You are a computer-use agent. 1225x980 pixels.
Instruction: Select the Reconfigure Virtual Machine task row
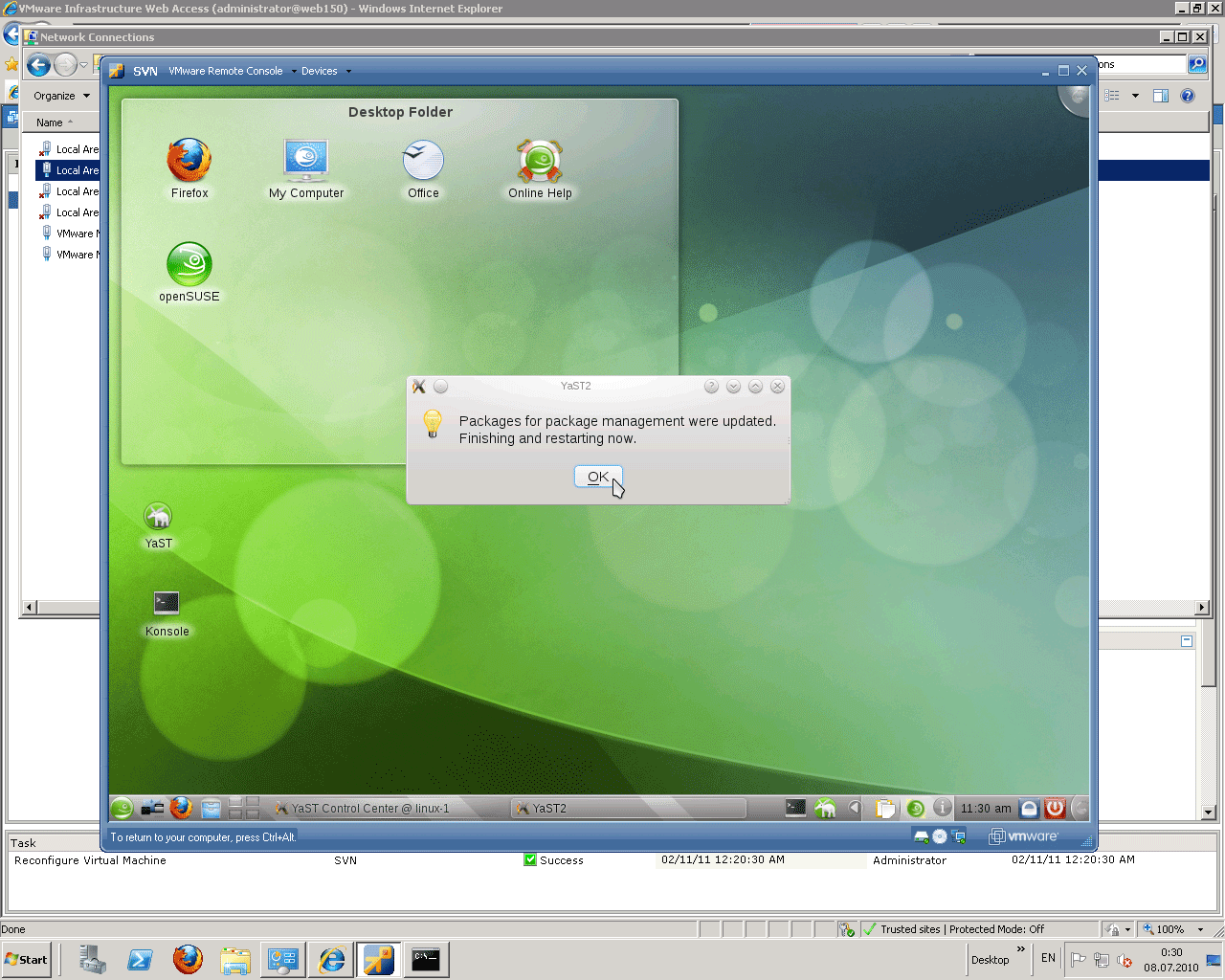612,860
